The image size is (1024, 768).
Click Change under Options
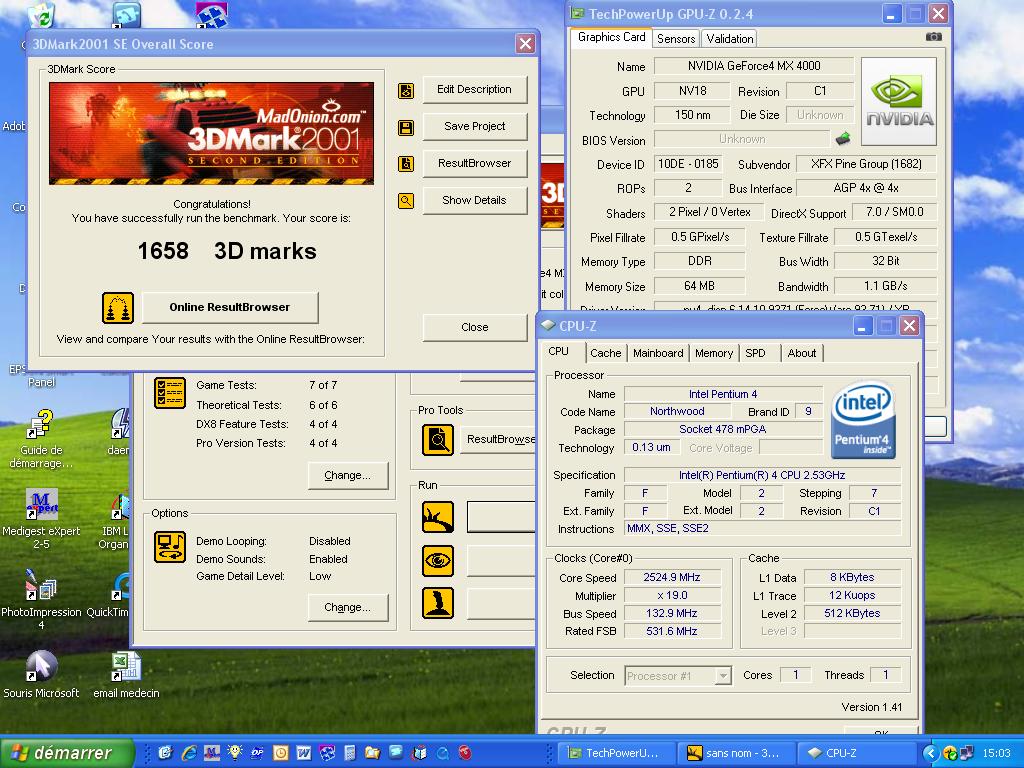(x=347, y=607)
